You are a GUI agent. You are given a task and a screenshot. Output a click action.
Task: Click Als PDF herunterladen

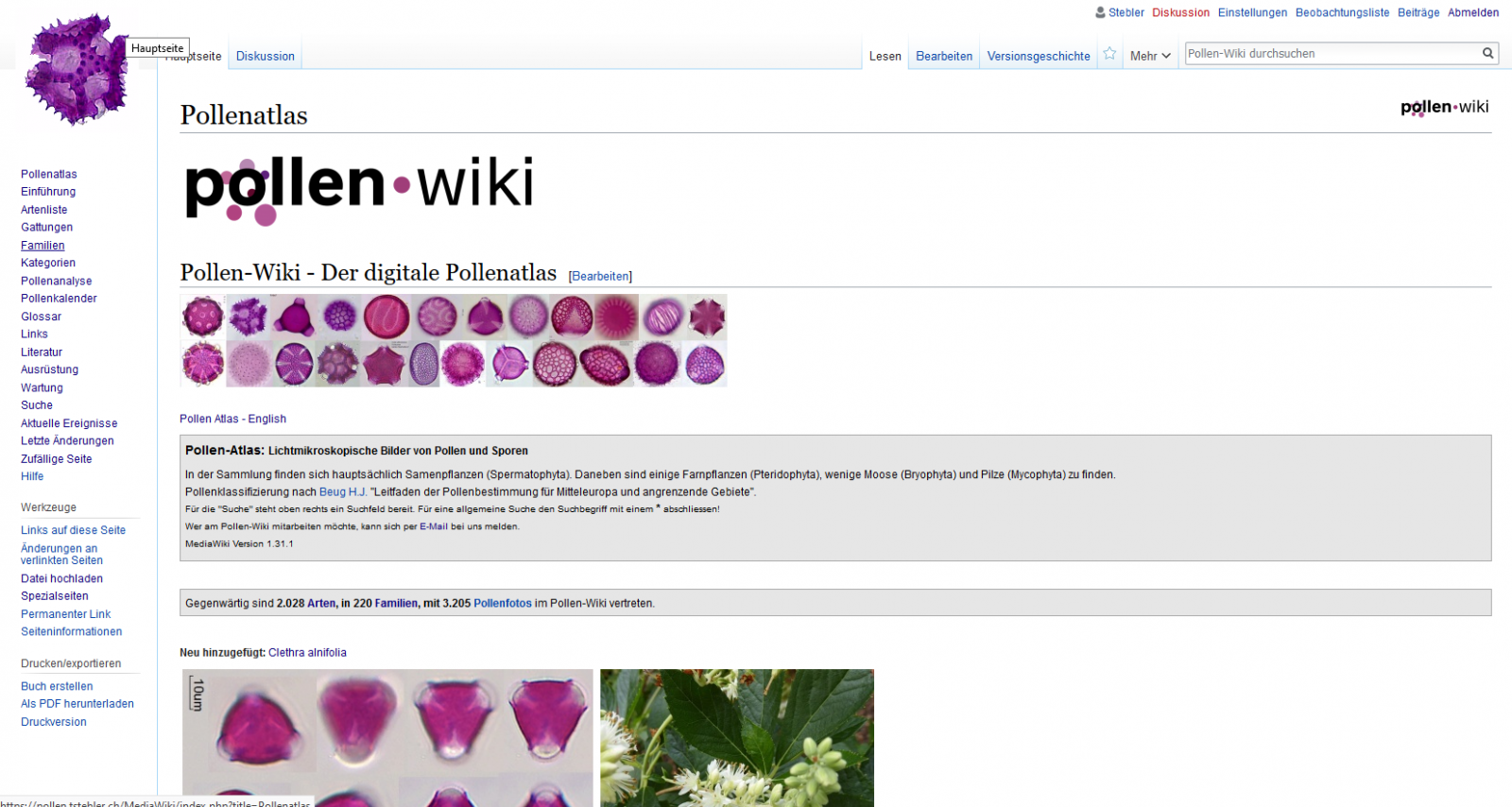[77, 704]
